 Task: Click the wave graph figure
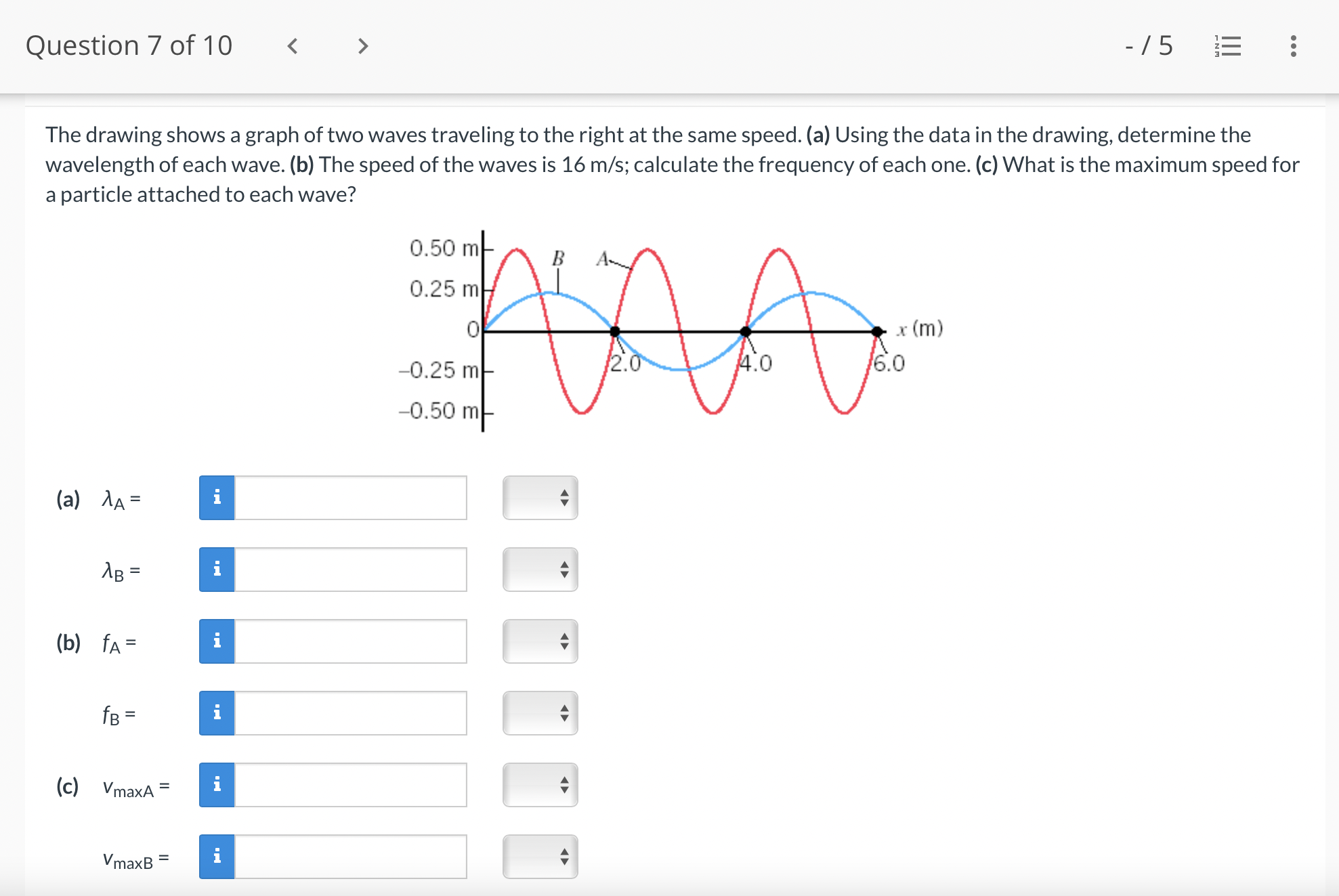pos(671,330)
